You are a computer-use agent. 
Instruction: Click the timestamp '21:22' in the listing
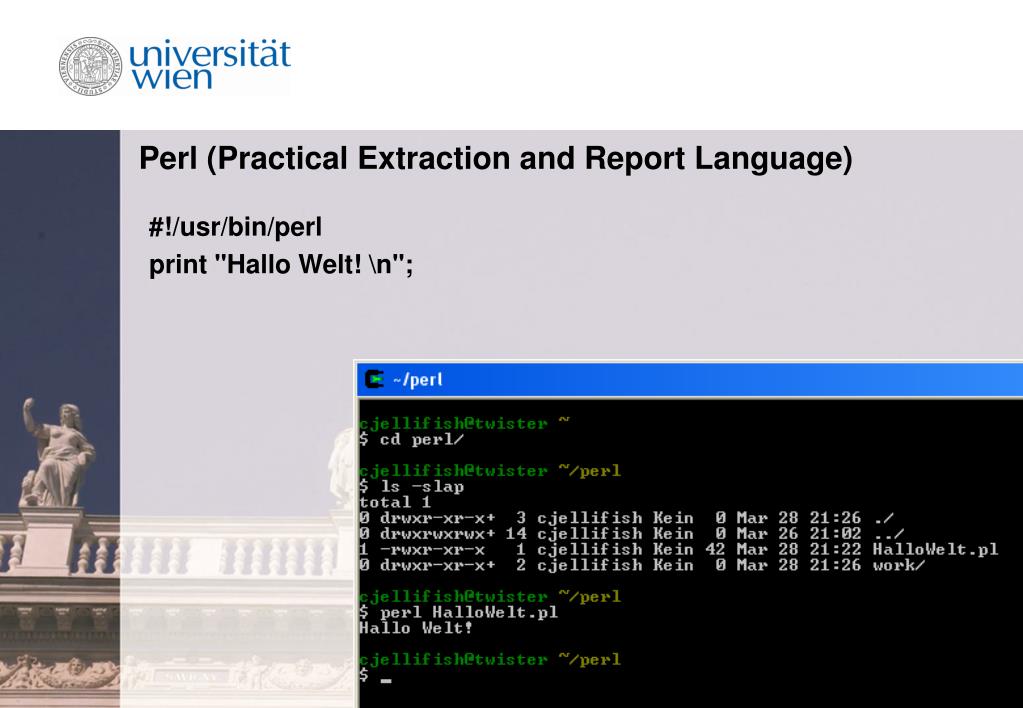coord(836,549)
